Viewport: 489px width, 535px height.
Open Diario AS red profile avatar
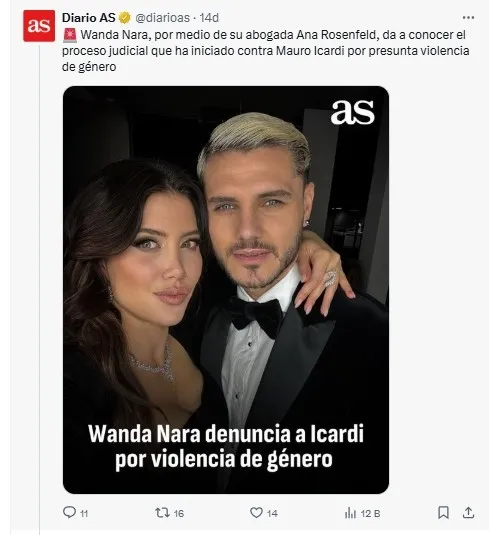(39, 26)
